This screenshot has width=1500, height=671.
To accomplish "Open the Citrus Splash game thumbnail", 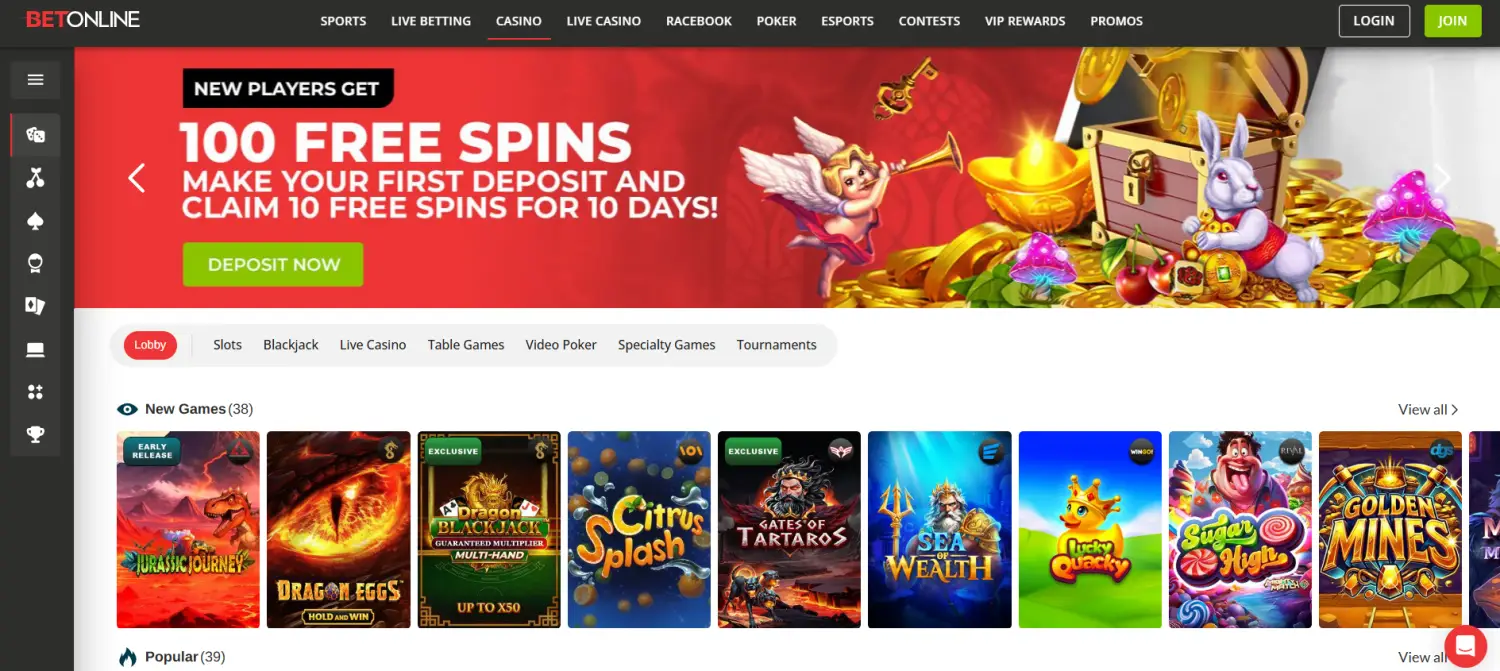I will pyautogui.click(x=639, y=529).
